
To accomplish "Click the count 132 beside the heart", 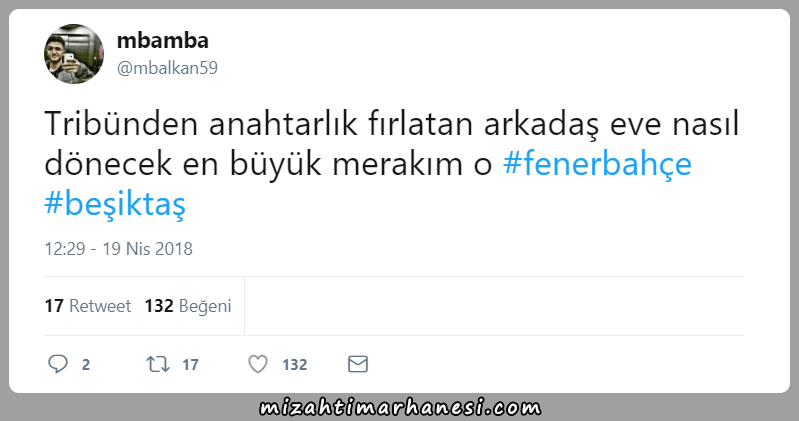I will click(x=295, y=364).
